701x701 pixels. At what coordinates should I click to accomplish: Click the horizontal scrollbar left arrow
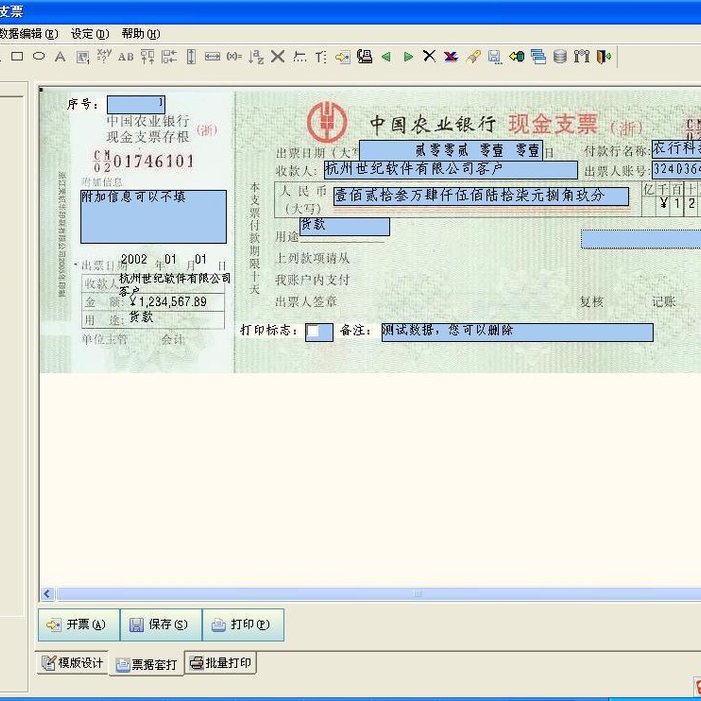[47, 594]
